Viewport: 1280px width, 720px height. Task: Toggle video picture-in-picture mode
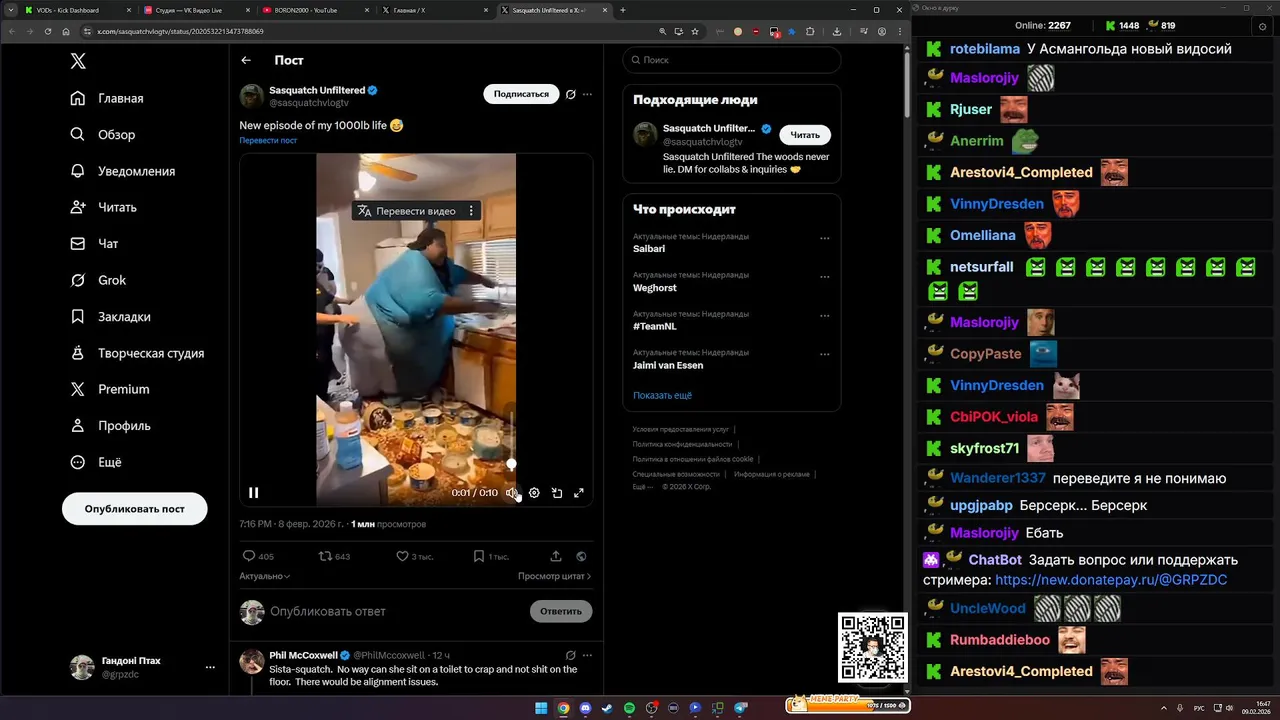point(557,493)
